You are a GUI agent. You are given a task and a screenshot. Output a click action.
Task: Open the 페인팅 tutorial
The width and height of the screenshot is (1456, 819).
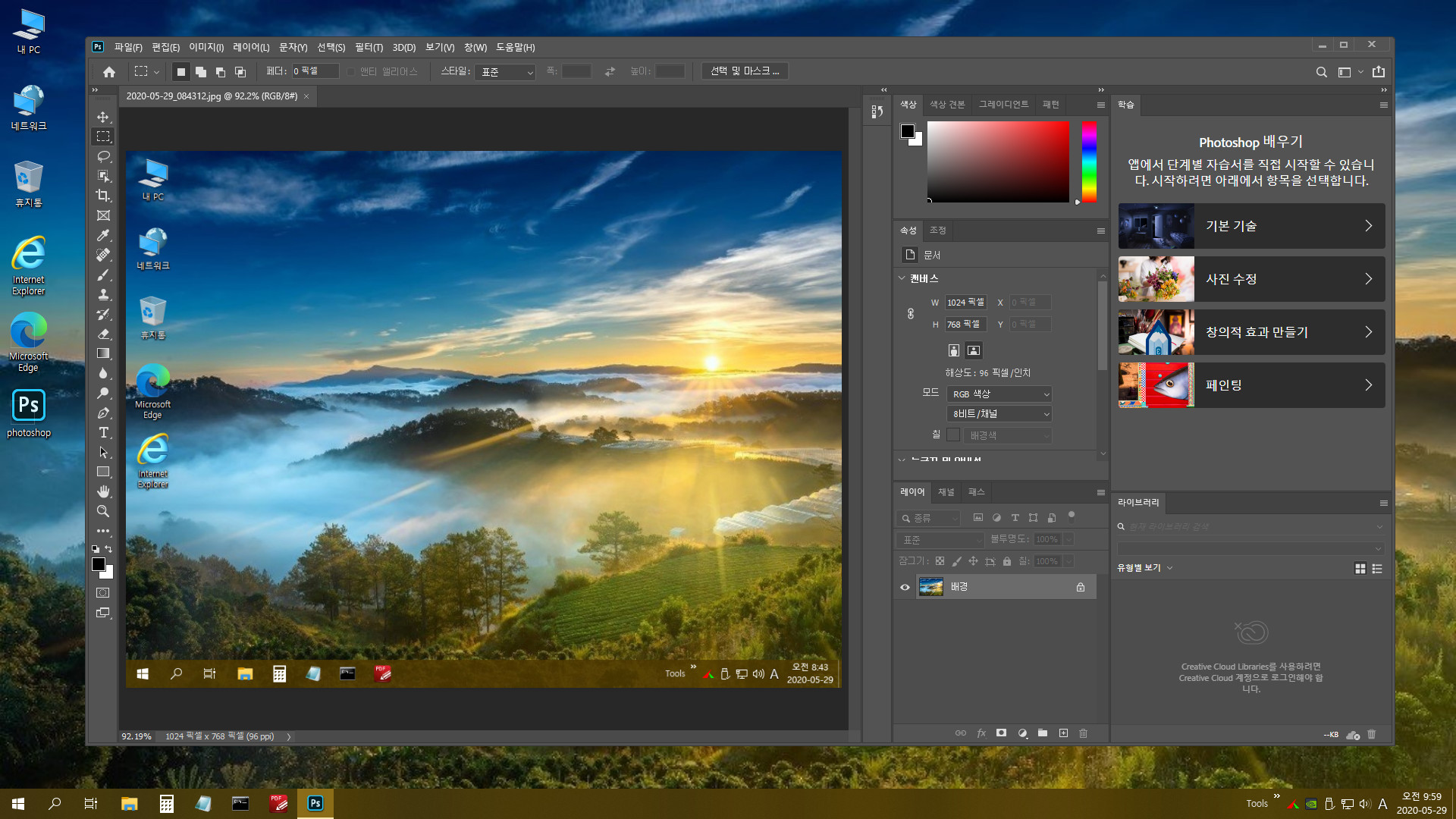click(1251, 385)
